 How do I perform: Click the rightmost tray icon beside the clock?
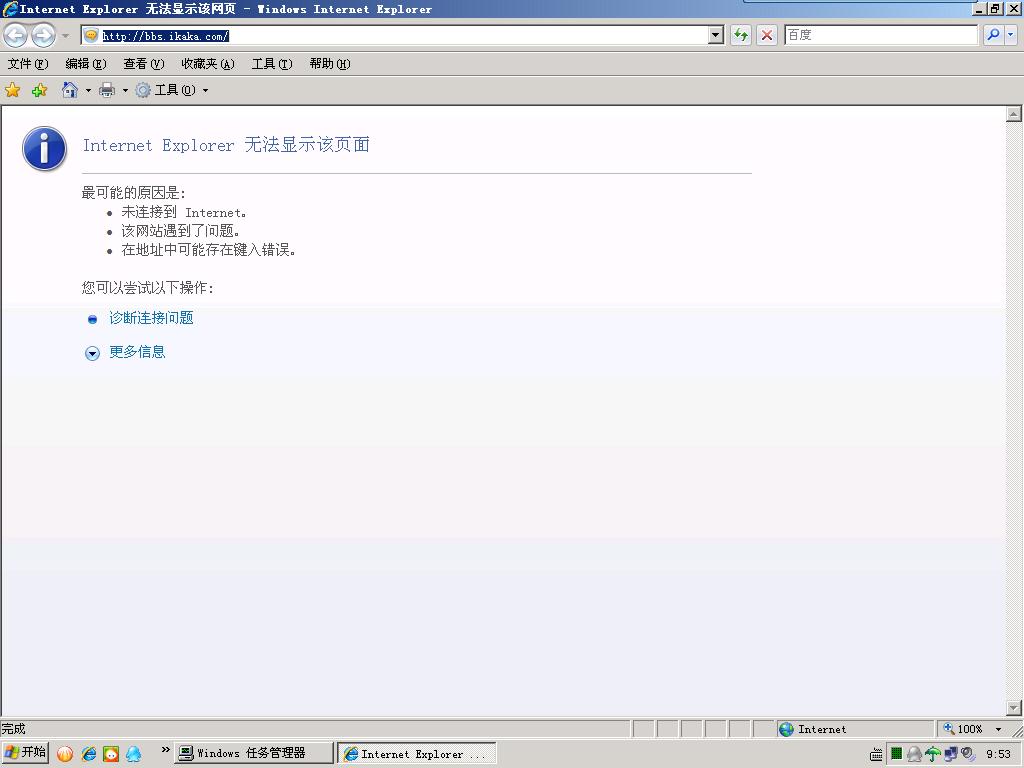point(968,754)
